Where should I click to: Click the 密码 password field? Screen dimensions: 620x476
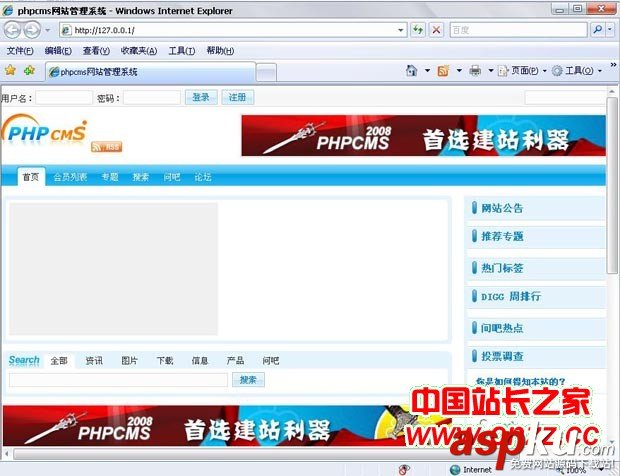pos(152,98)
